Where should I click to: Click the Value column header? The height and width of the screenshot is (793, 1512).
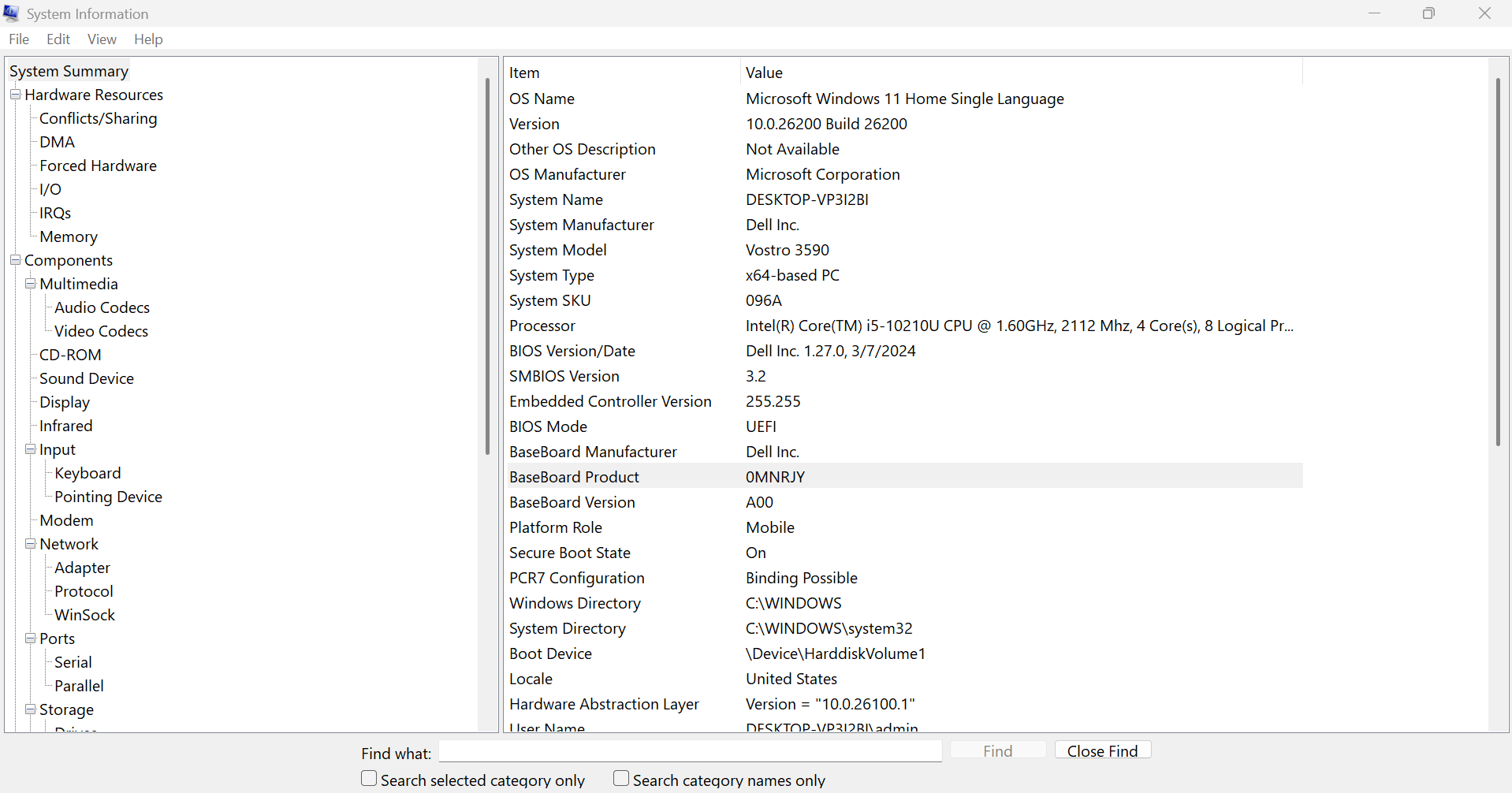click(1022, 73)
